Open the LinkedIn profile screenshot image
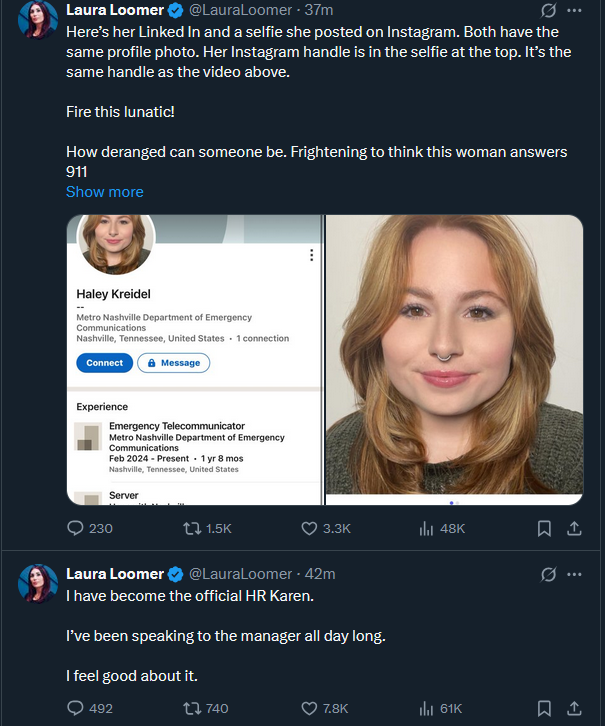Image resolution: width=605 pixels, height=726 pixels. 194,360
